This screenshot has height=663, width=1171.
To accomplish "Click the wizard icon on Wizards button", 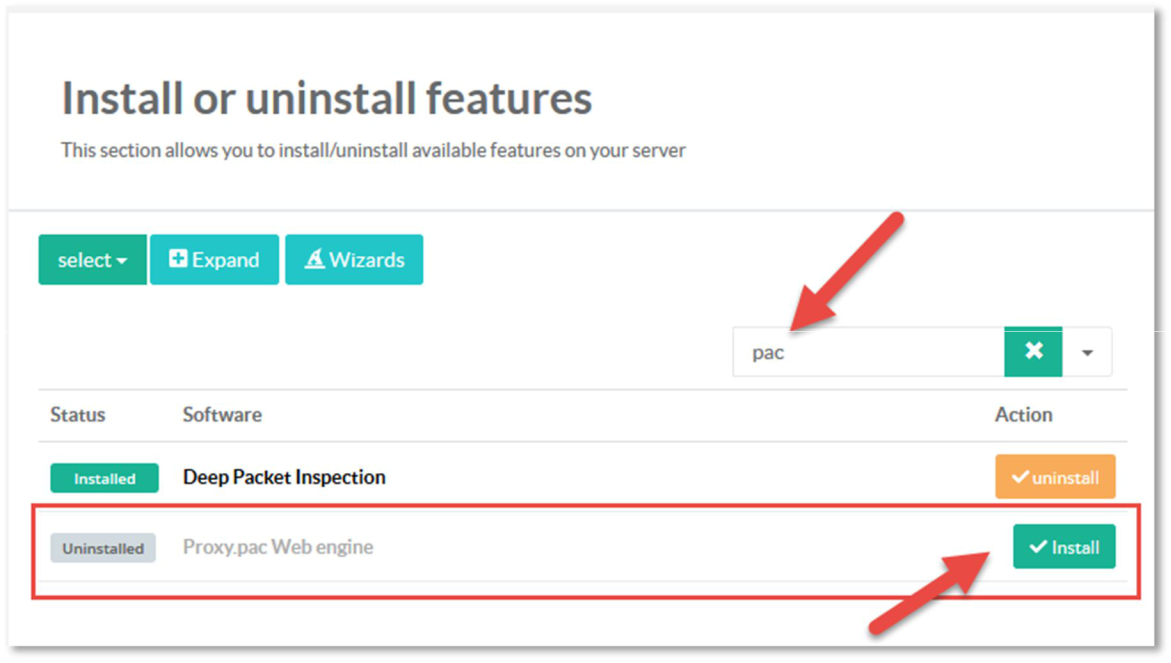I will pos(315,259).
